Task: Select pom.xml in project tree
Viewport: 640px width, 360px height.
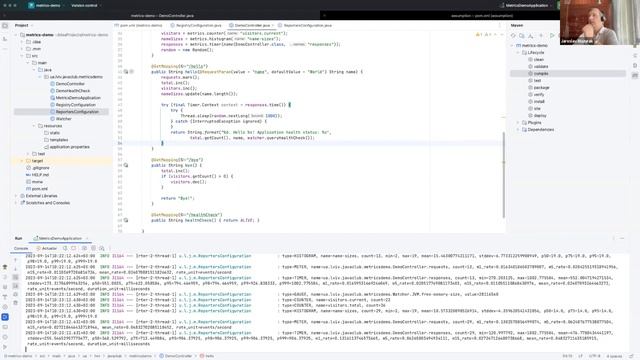Action: point(39,189)
